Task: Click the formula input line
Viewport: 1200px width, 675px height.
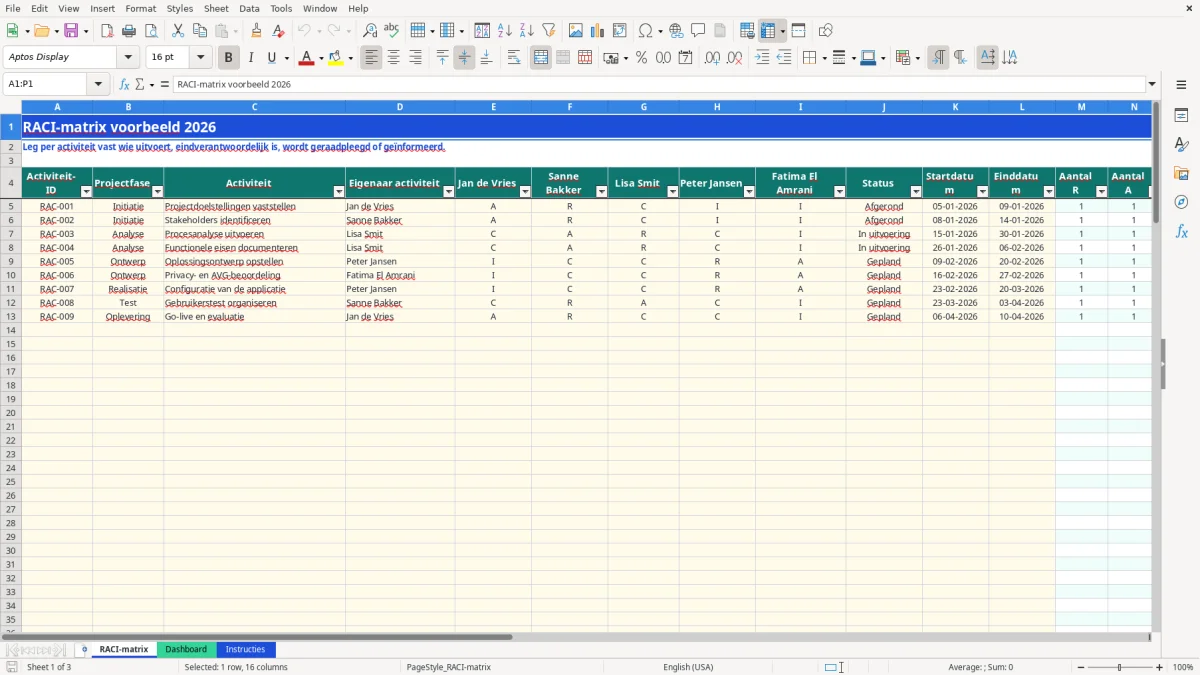Action: [x=658, y=84]
